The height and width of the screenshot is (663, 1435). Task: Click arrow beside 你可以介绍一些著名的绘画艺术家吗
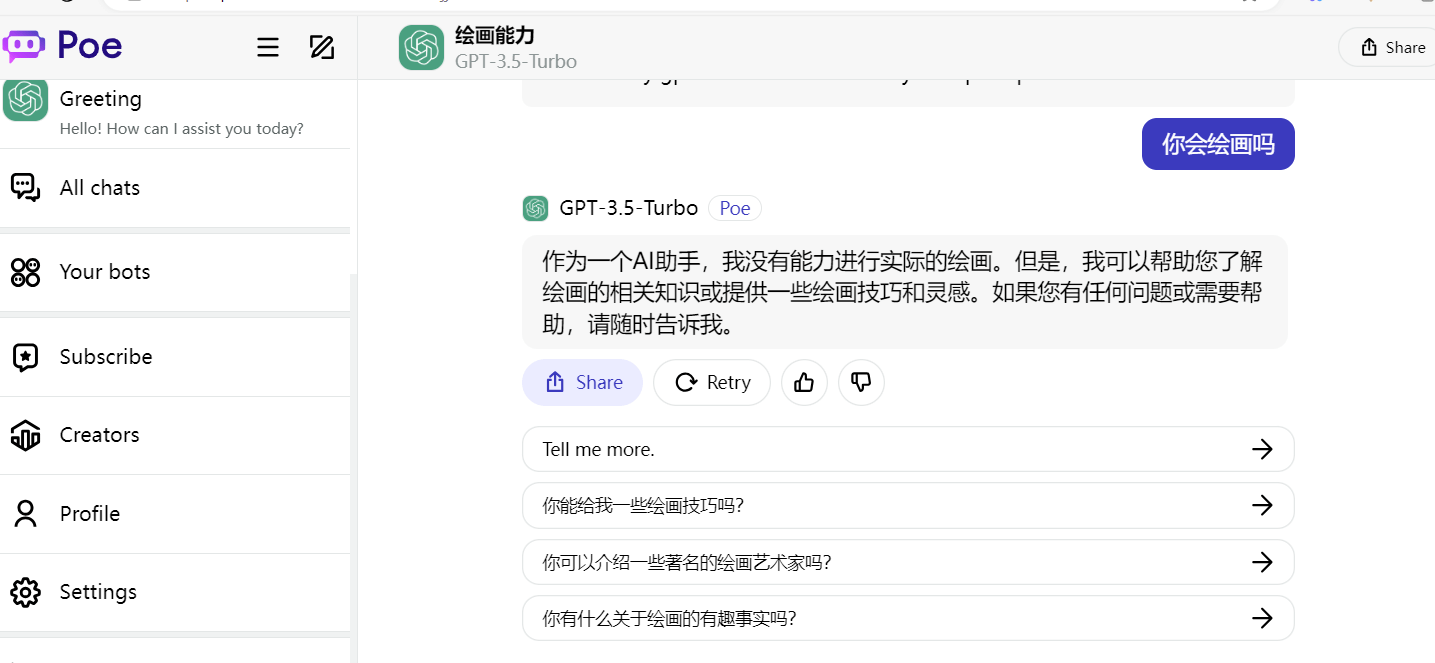[x=1262, y=562]
